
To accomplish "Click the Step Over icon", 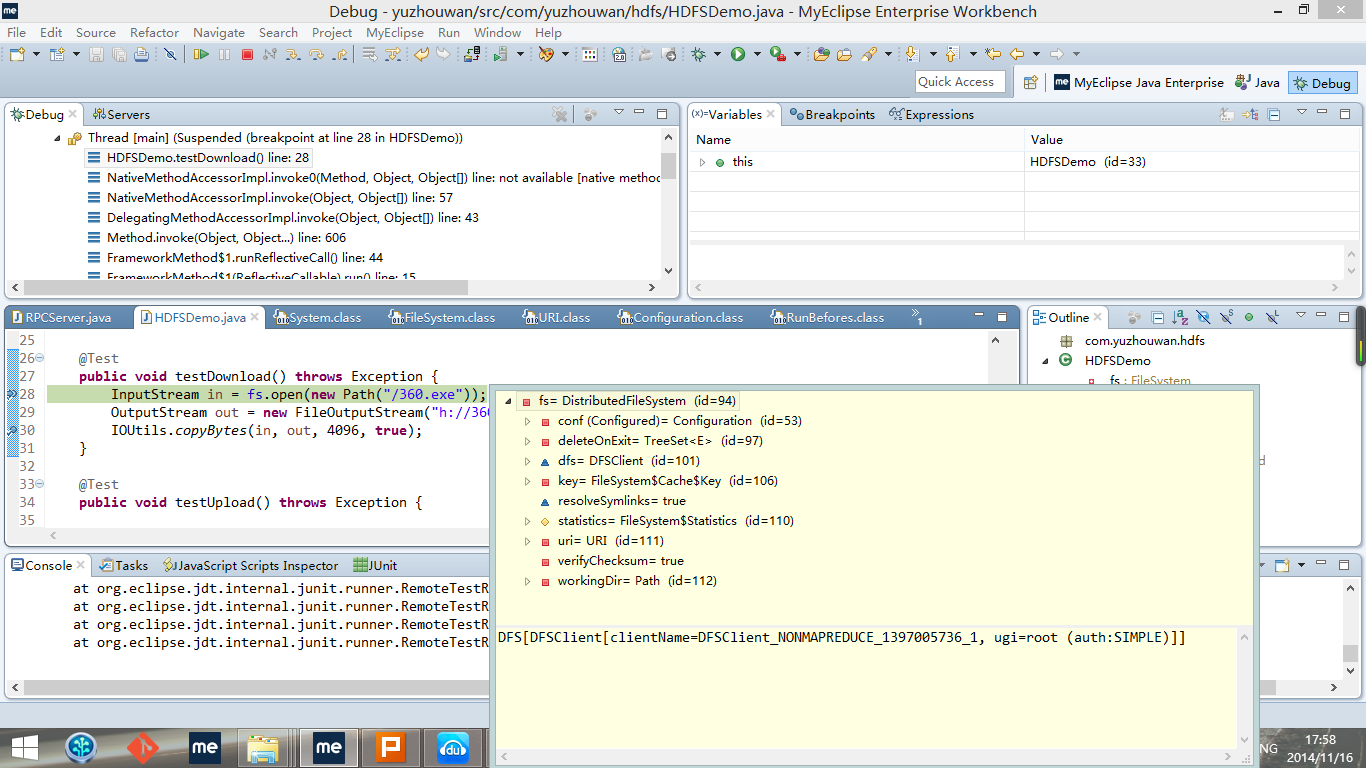I will coord(316,54).
